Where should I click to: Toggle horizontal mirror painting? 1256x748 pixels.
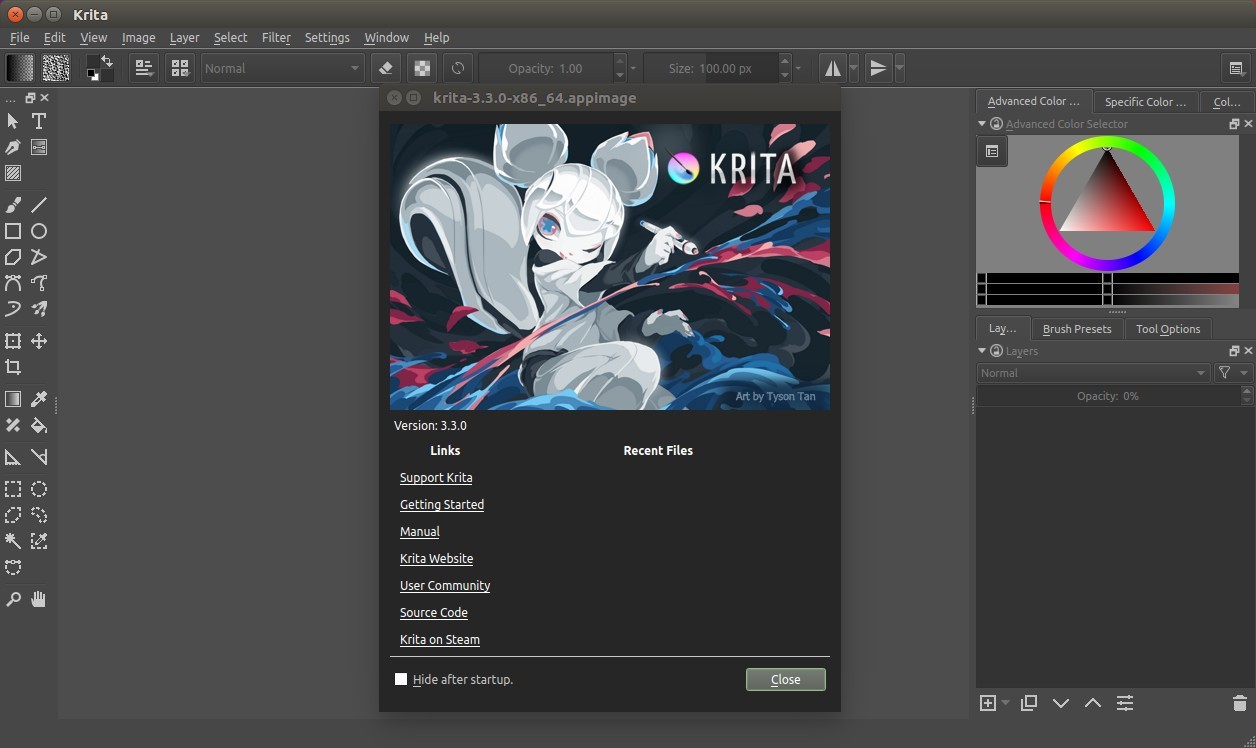pyautogui.click(x=833, y=67)
